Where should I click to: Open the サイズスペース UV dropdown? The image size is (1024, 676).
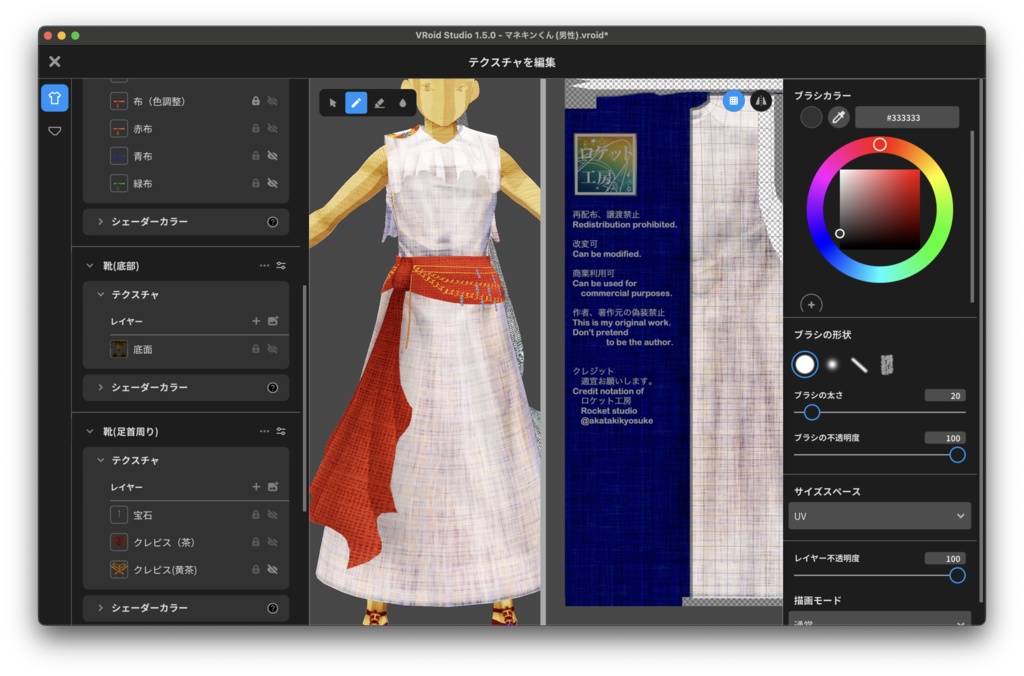[x=879, y=516]
